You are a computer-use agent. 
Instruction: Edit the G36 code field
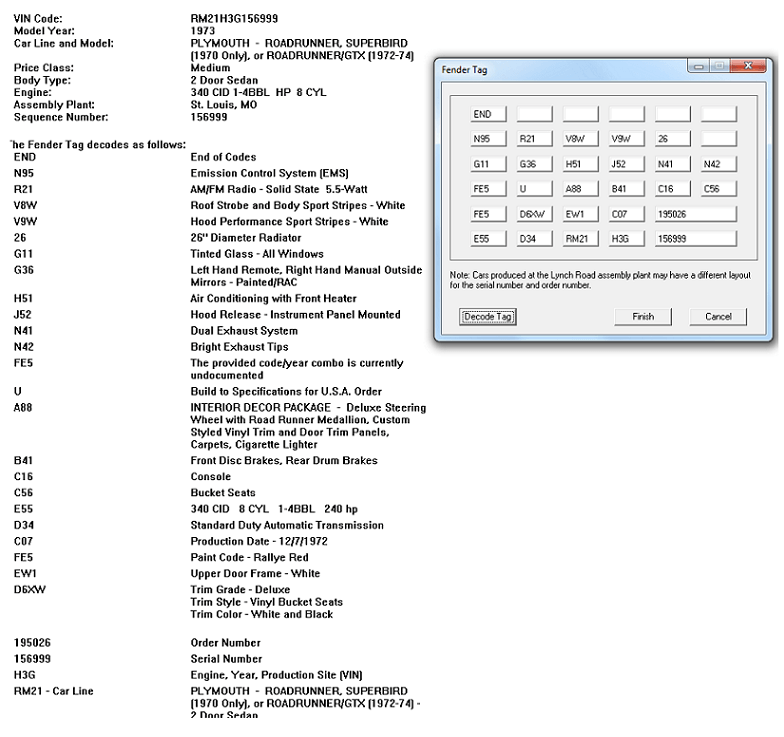click(x=535, y=164)
